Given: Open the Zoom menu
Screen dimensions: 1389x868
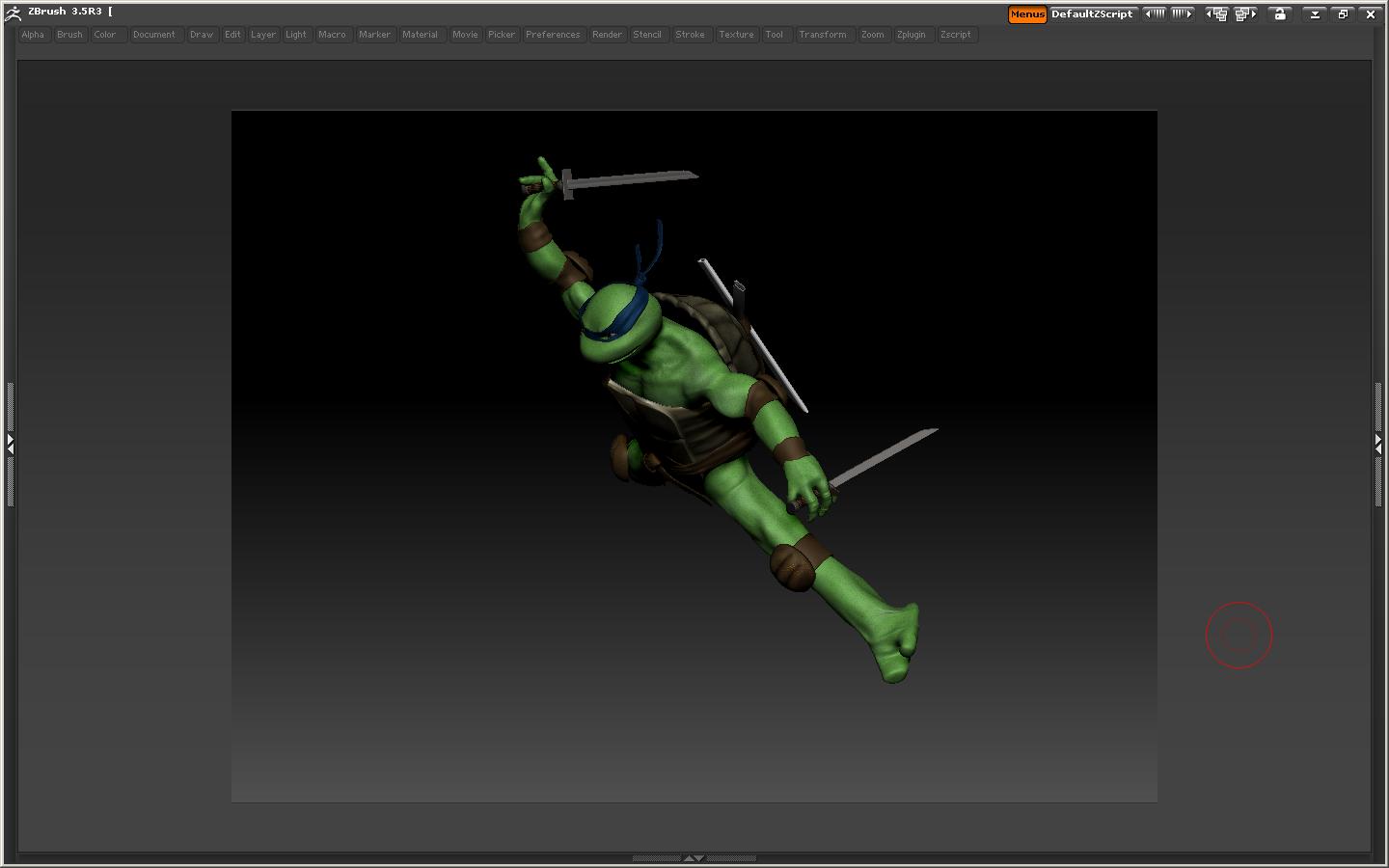Looking at the screenshot, I should (x=873, y=35).
